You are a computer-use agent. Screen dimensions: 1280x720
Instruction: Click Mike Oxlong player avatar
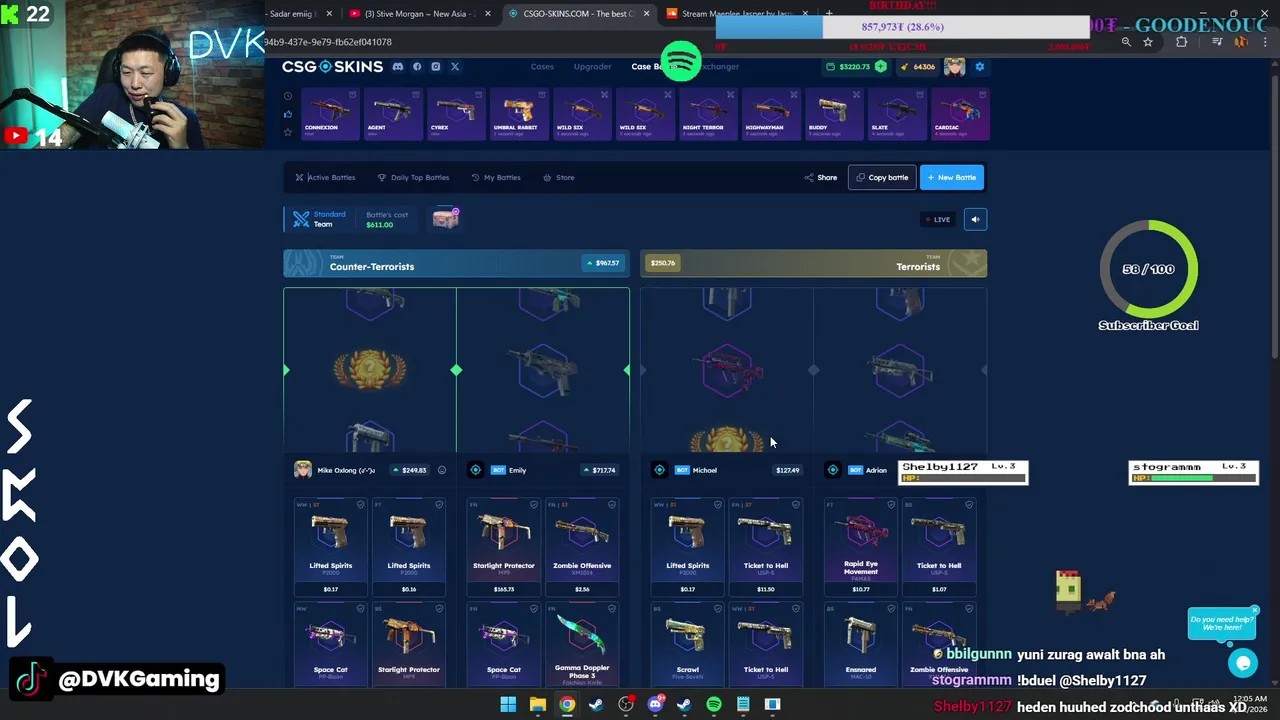(303, 470)
